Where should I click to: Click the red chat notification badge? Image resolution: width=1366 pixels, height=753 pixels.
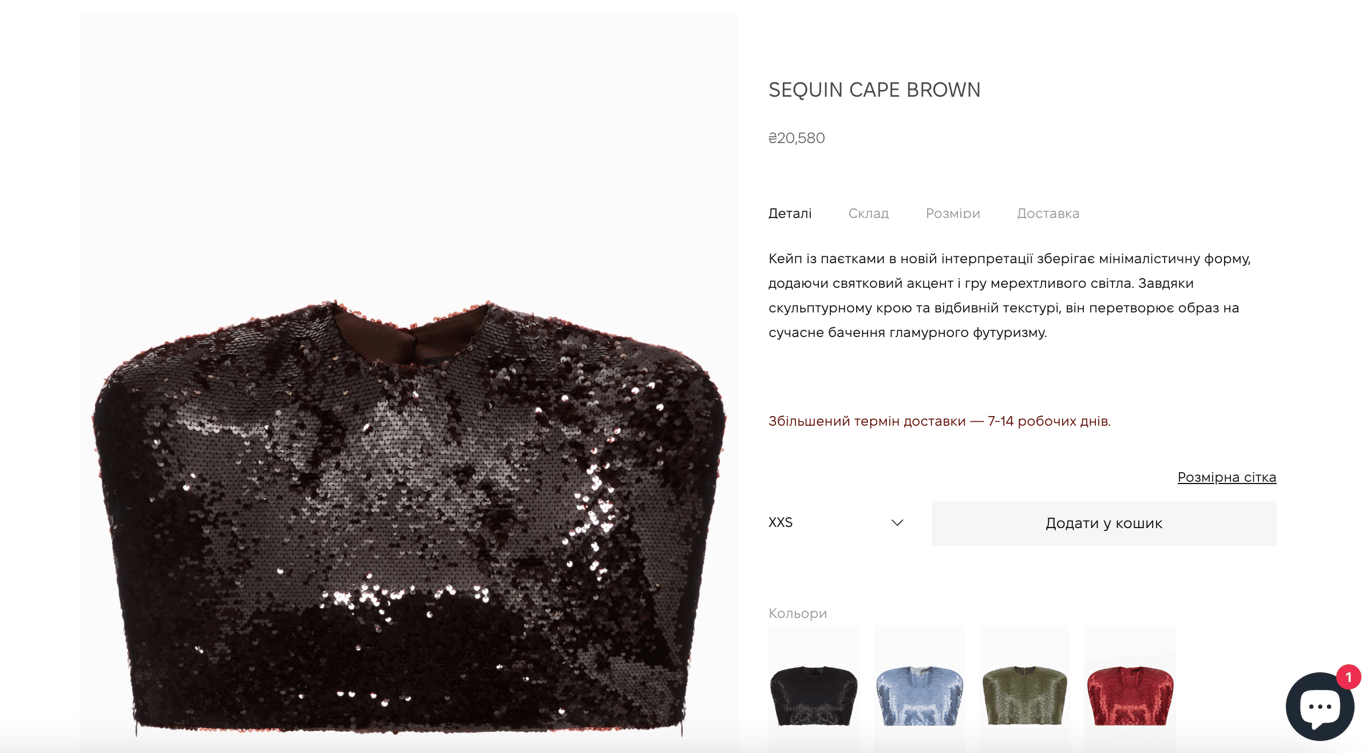[1348, 677]
